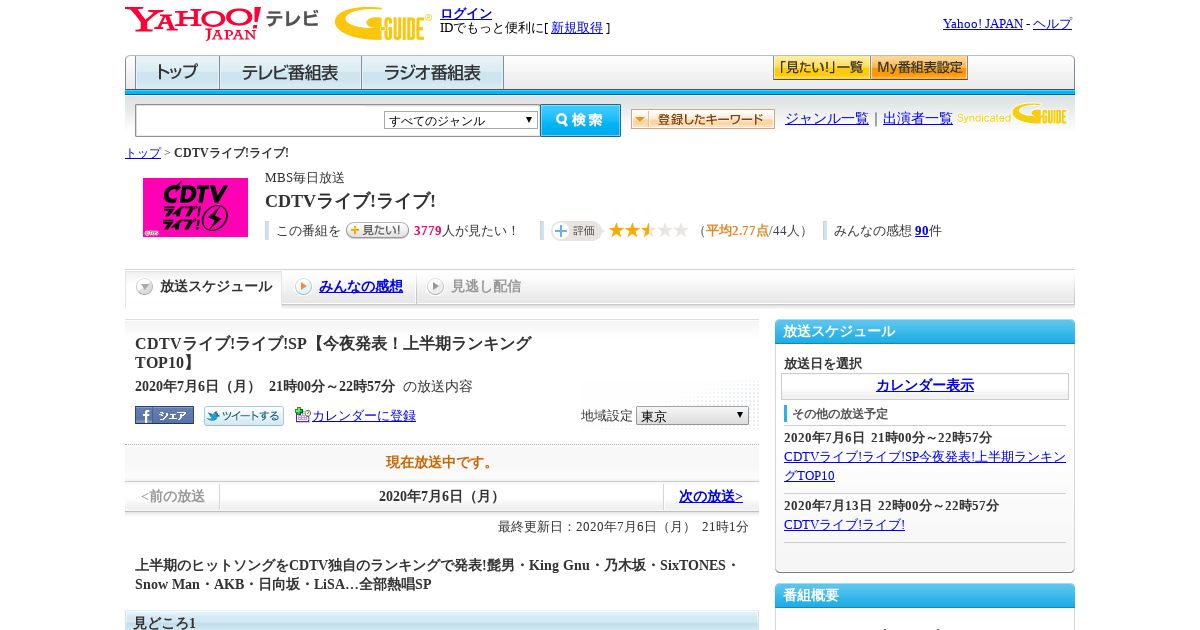The width and height of the screenshot is (1200, 630).
Task: Open カレンダーに登録 link
Action: pos(364,416)
